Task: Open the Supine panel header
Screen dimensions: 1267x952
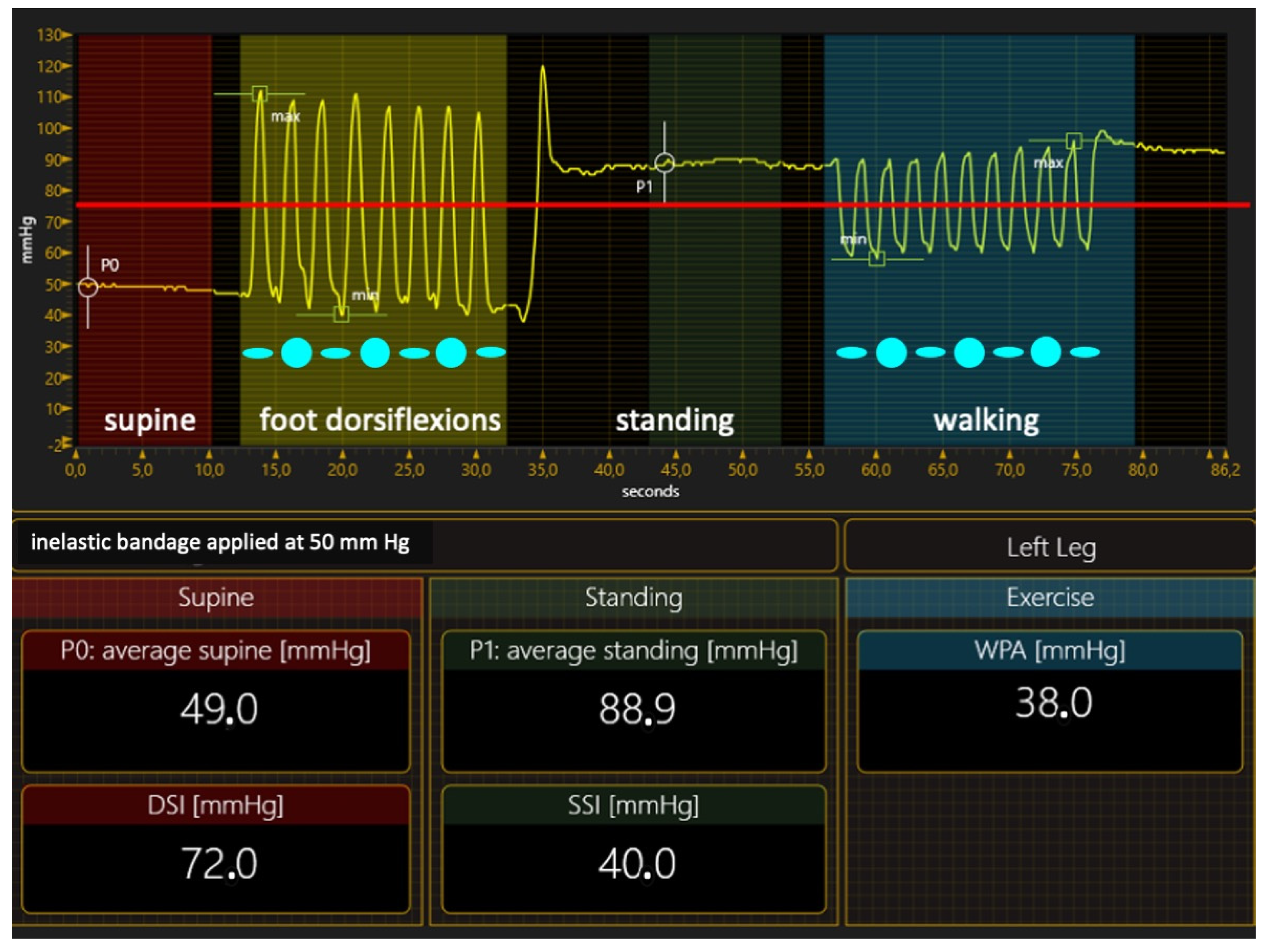Action: 217,598
